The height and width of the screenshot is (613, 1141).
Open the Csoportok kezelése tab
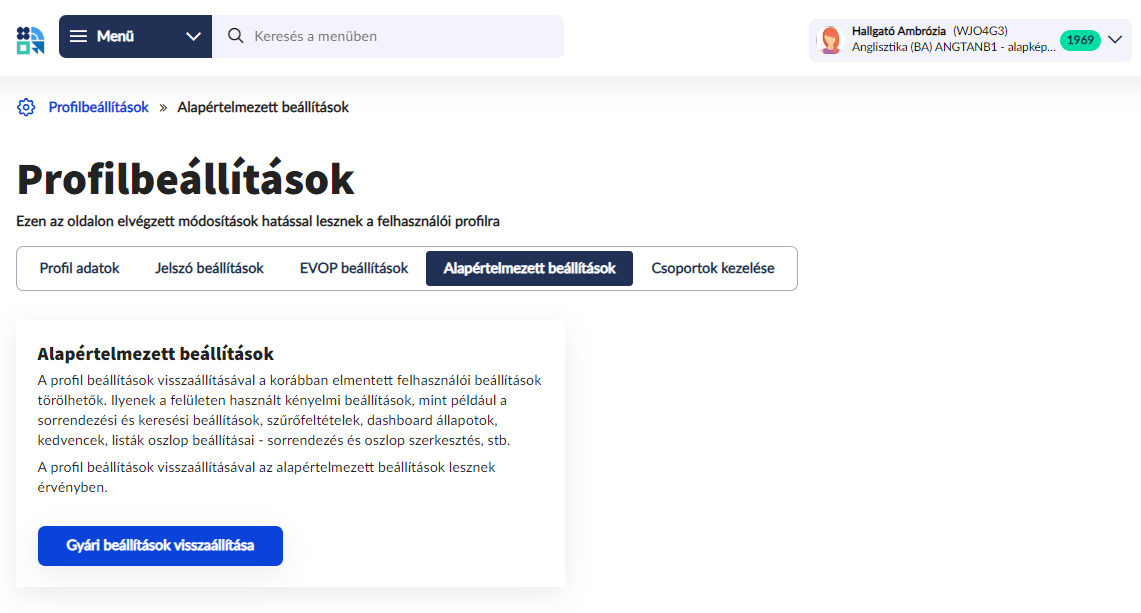coord(713,268)
